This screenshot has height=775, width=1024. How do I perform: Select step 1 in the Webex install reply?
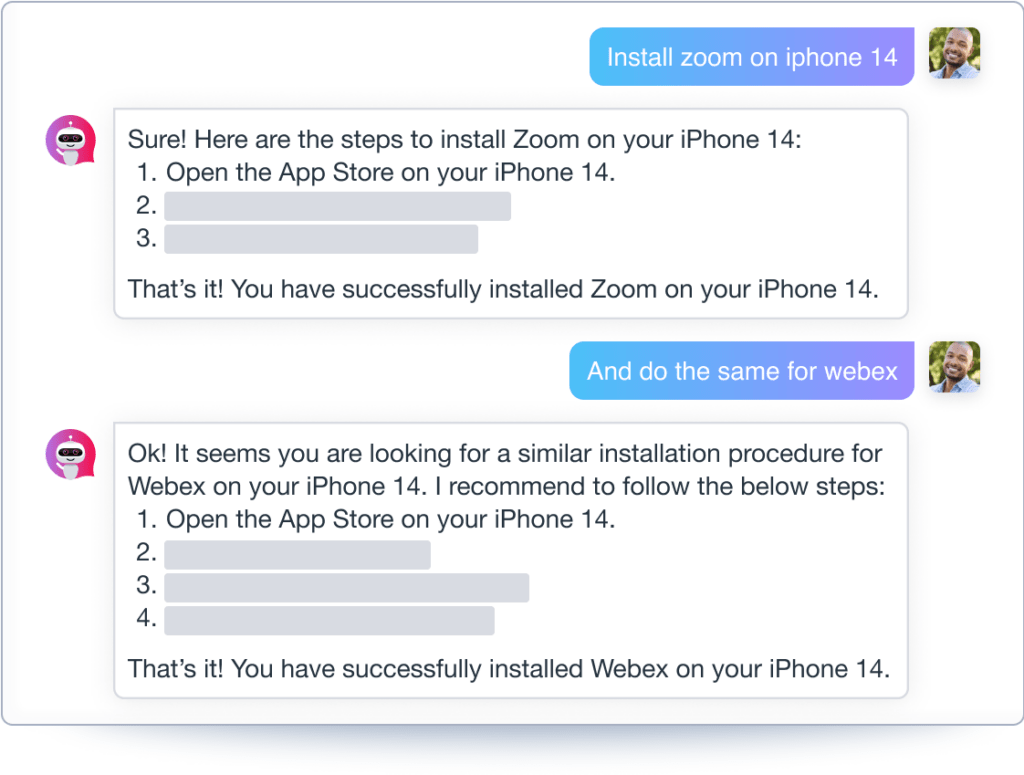[390, 520]
